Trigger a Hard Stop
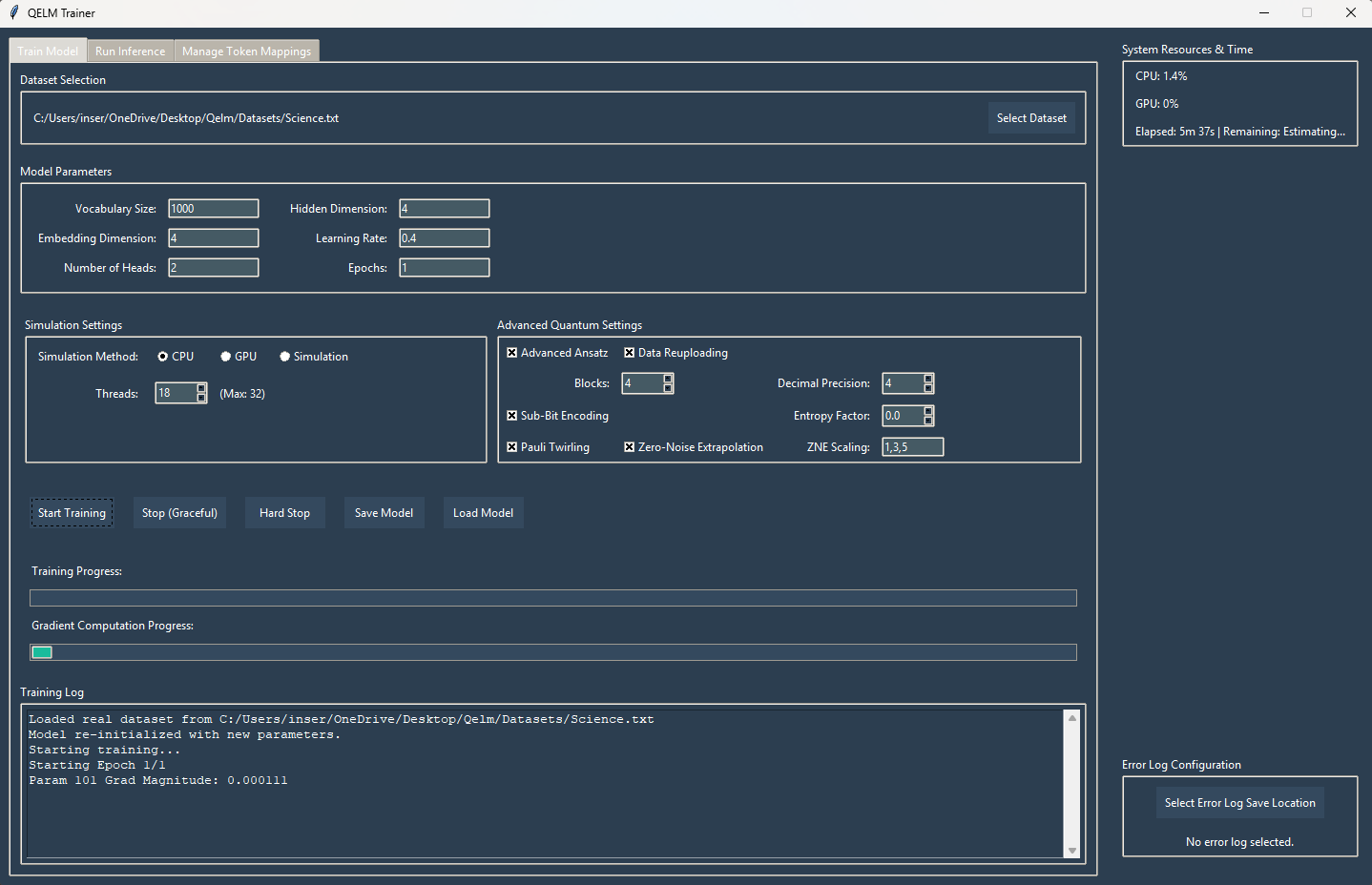This screenshot has height=885, width=1372. [x=284, y=512]
